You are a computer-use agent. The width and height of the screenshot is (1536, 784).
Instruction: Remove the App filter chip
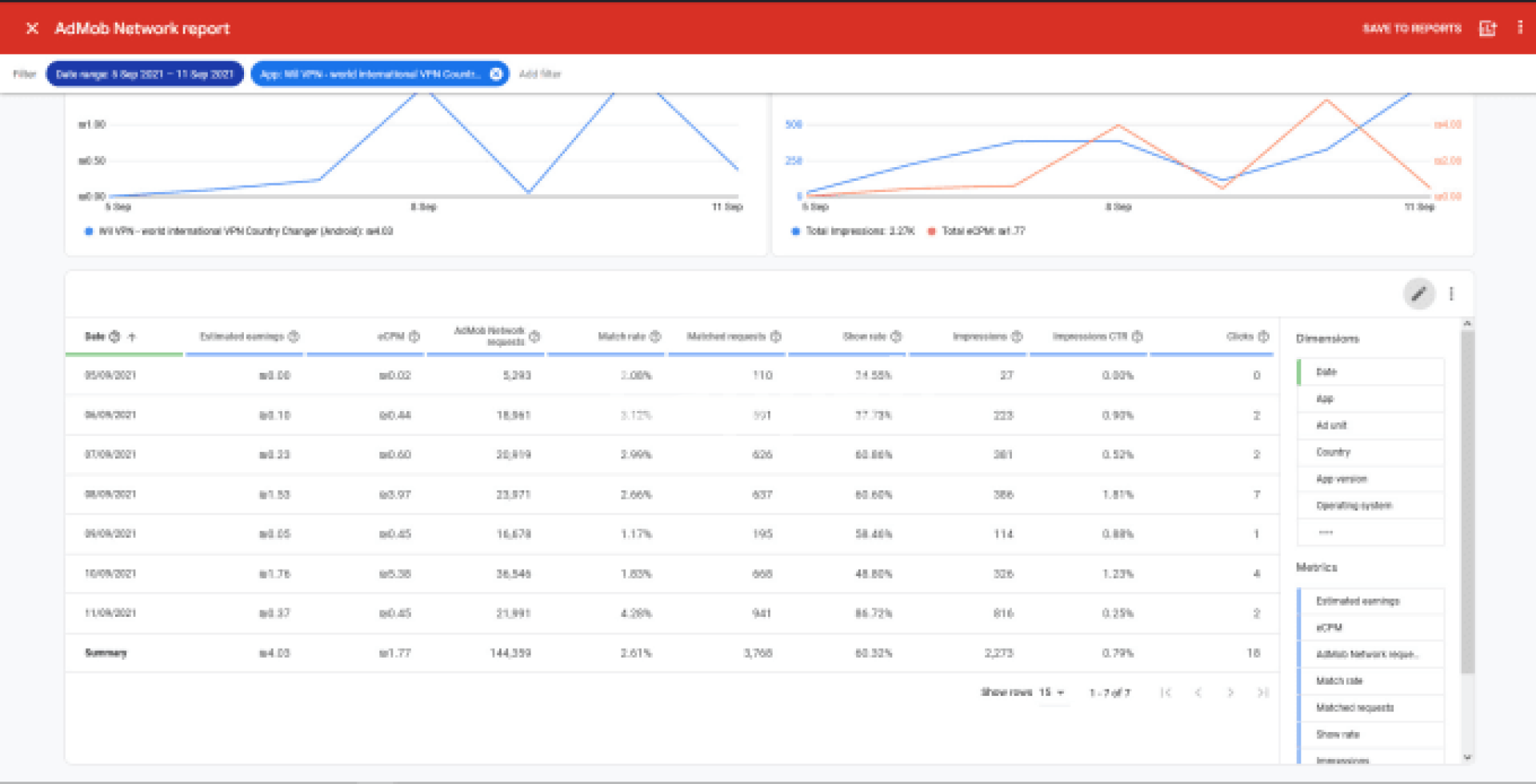pyautogui.click(x=496, y=74)
